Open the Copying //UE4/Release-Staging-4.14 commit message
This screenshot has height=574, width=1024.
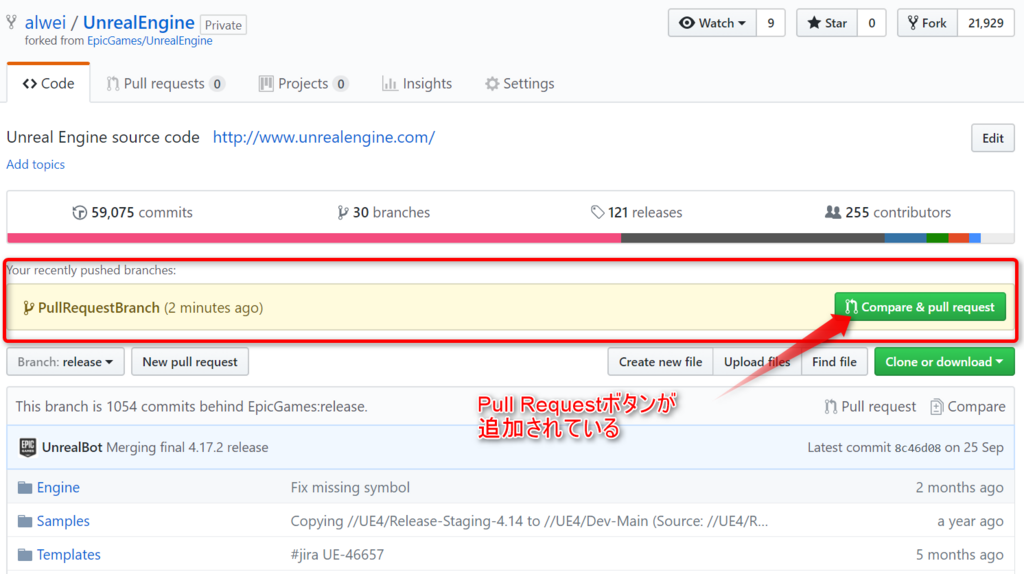point(529,521)
